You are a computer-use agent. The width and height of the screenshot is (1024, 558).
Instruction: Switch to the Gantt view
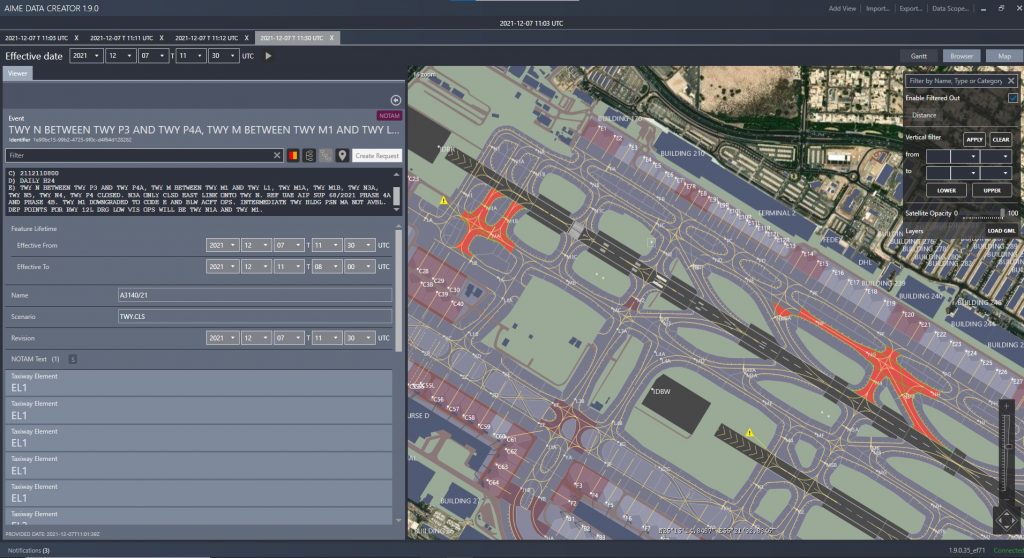click(x=919, y=56)
